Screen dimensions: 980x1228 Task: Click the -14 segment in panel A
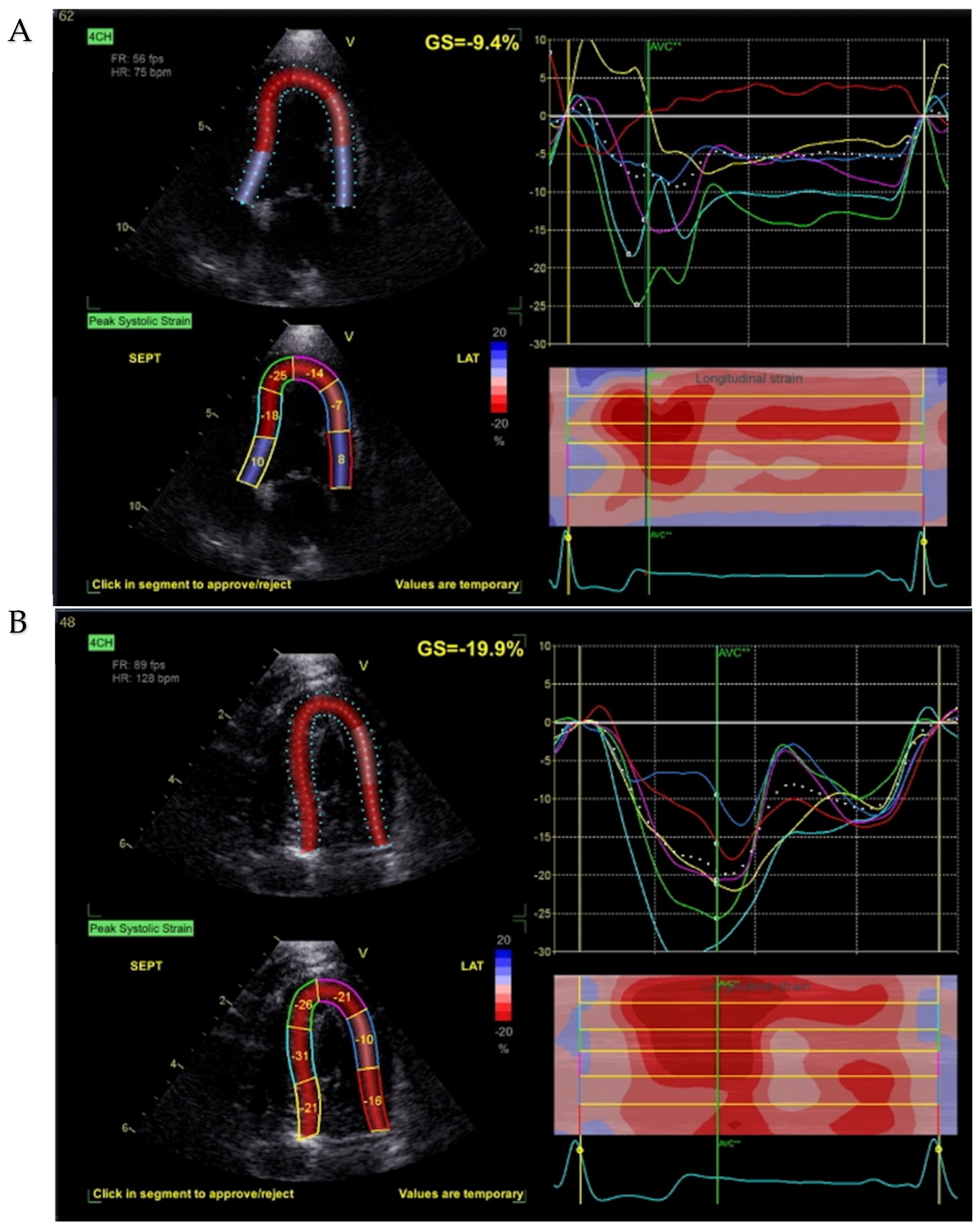(315, 373)
